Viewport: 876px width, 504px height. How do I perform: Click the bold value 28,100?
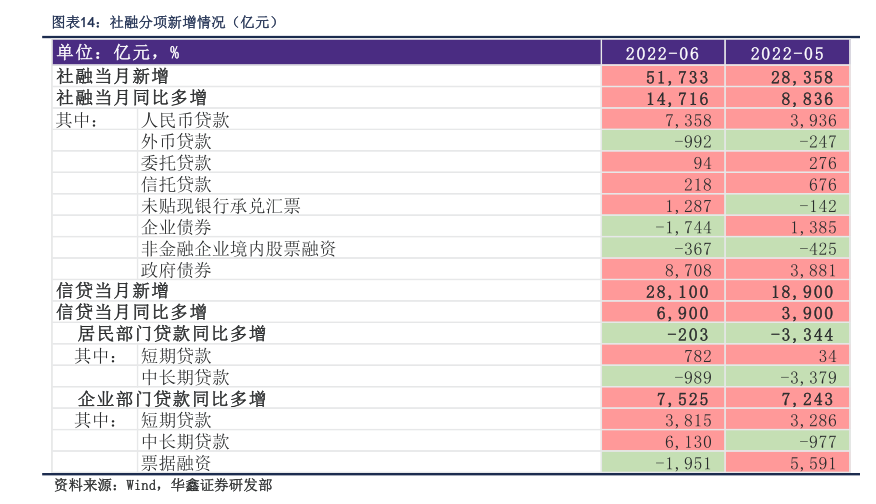click(662, 291)
